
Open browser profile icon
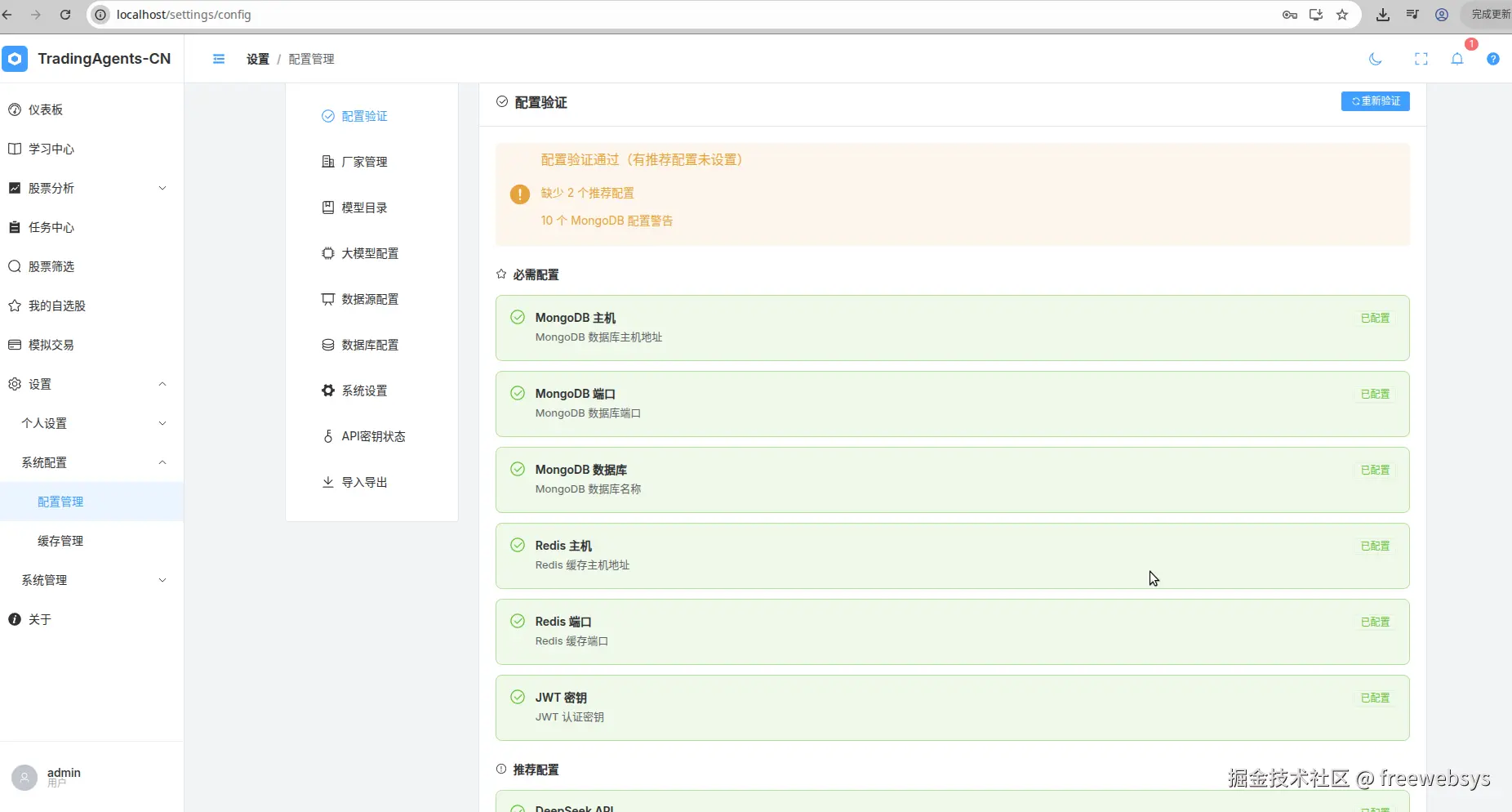(x=1442, y=15)
